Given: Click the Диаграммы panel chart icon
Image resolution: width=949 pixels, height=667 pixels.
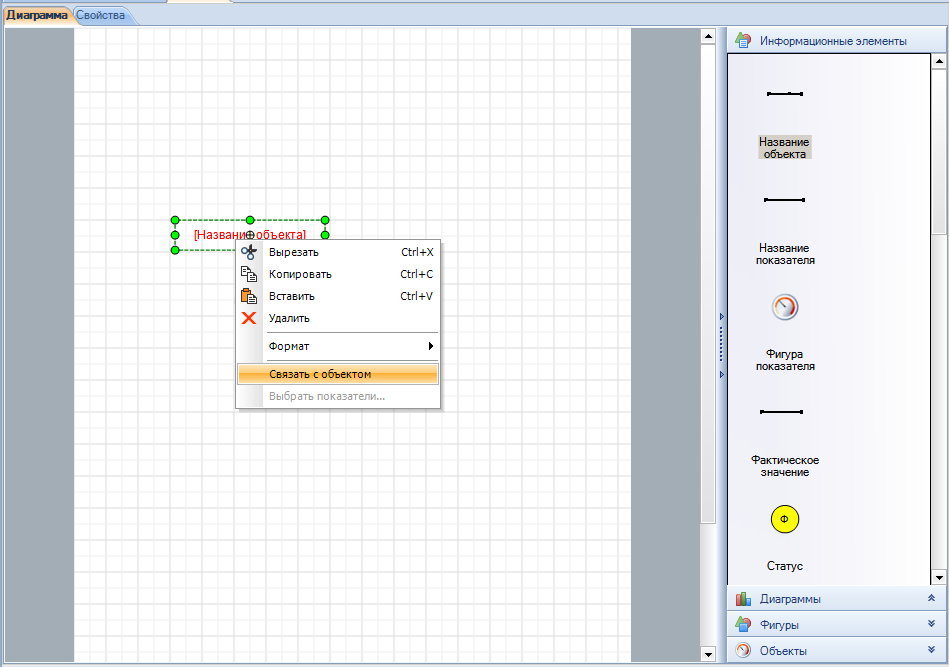Looking at the screenshot, I should click(x=743, y=599).
